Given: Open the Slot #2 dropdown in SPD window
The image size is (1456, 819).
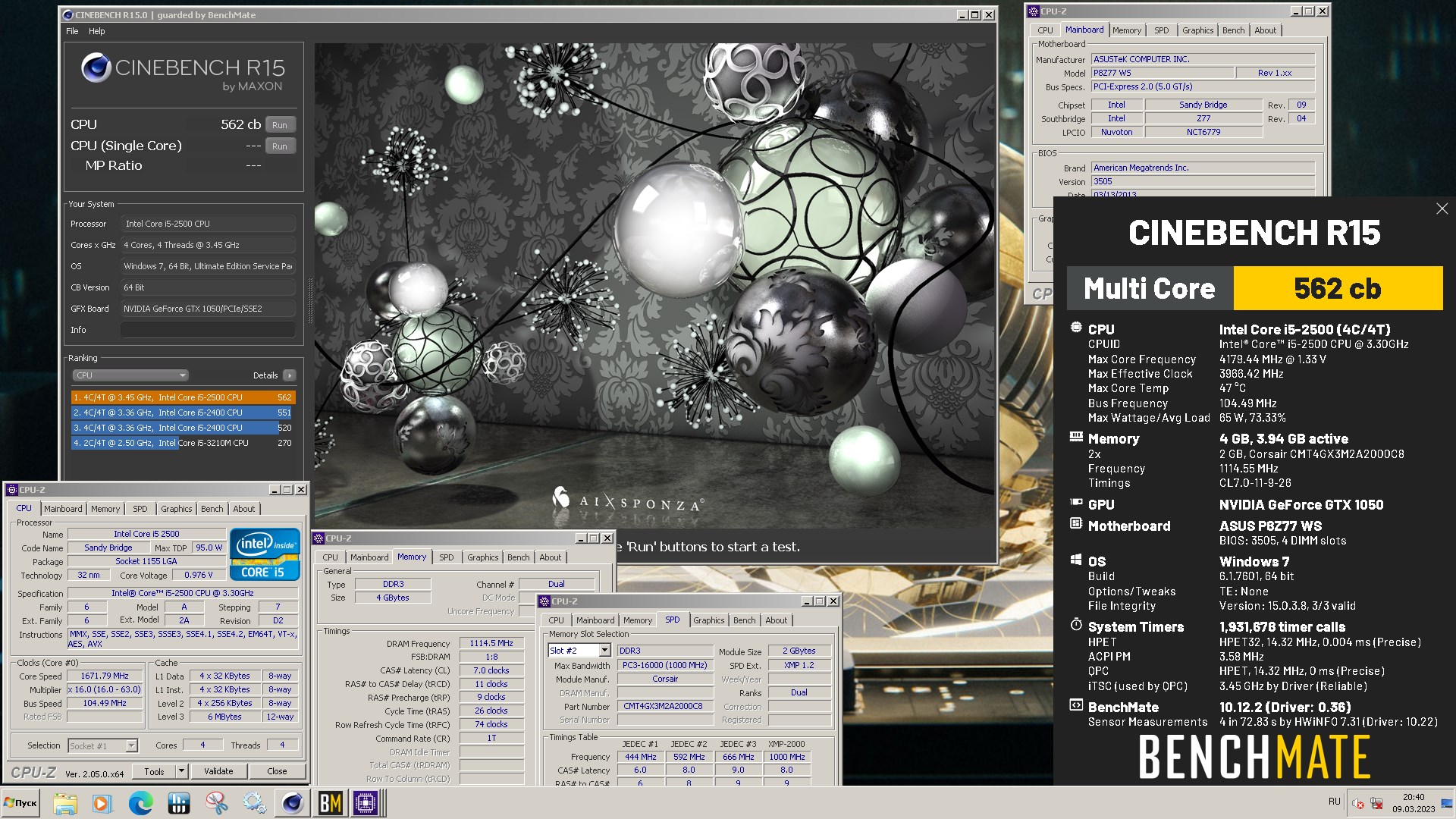Looking at the screenshot, I should [x=579, y=651].
